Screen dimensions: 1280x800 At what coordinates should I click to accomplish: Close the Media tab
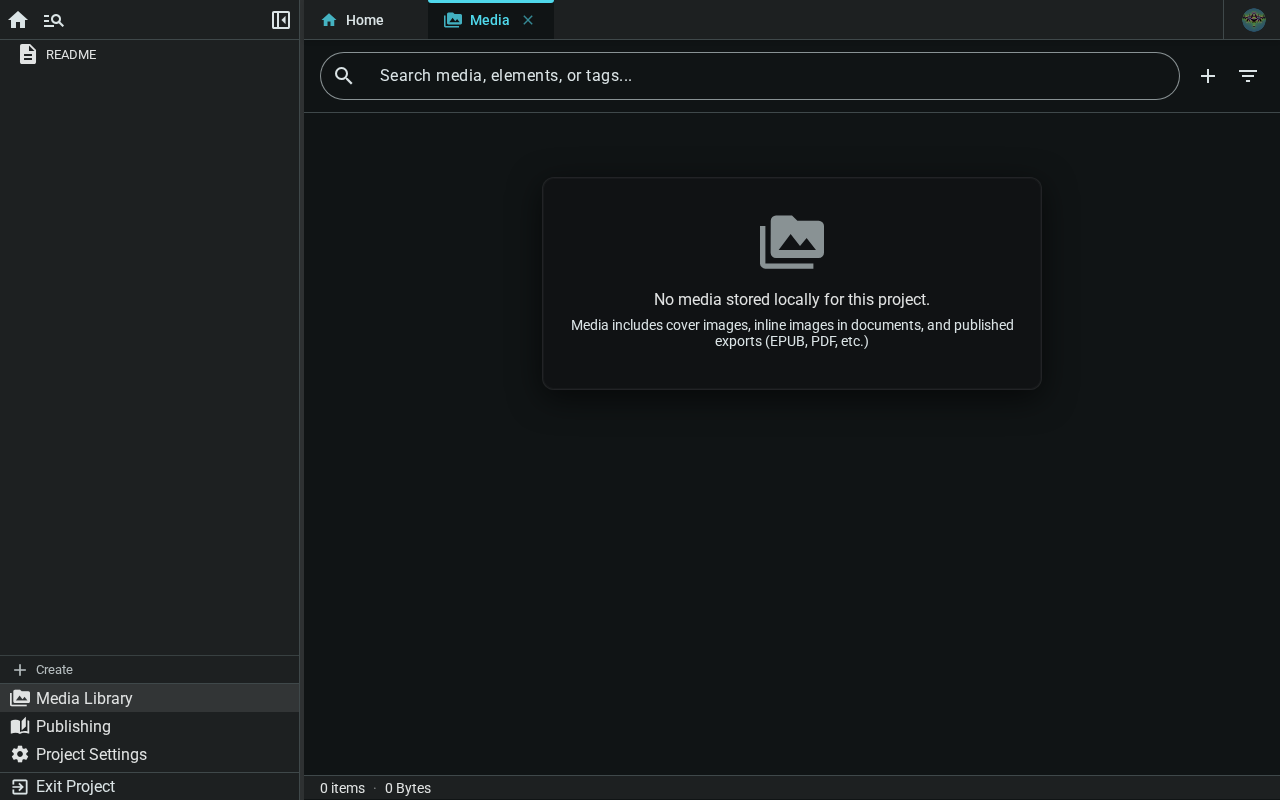tap(528, 20)
